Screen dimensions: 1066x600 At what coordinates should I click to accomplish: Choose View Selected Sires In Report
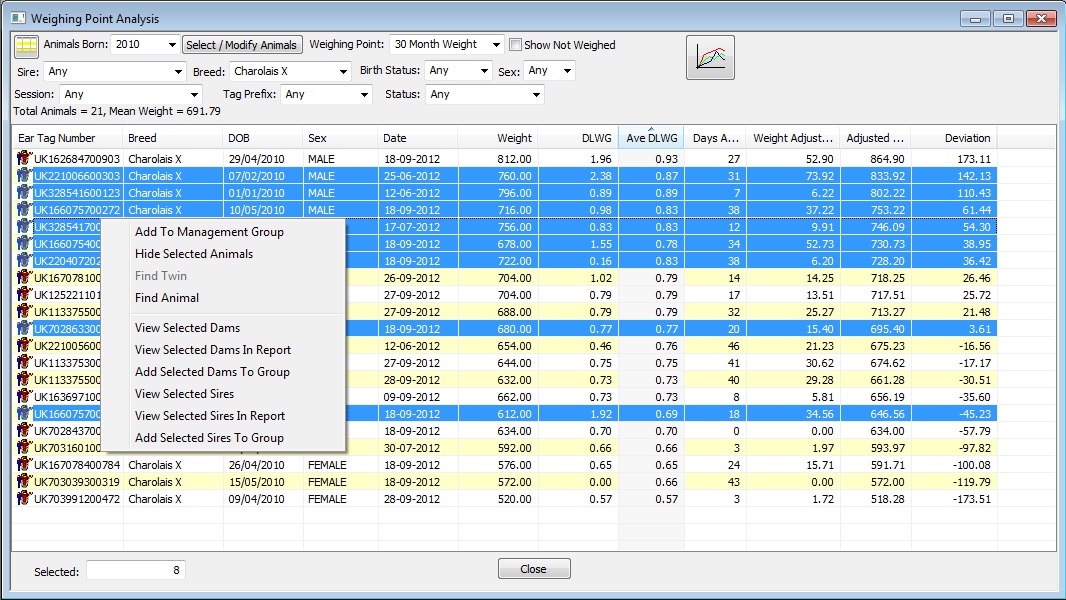pyautogui.click(x=210, y=416)
